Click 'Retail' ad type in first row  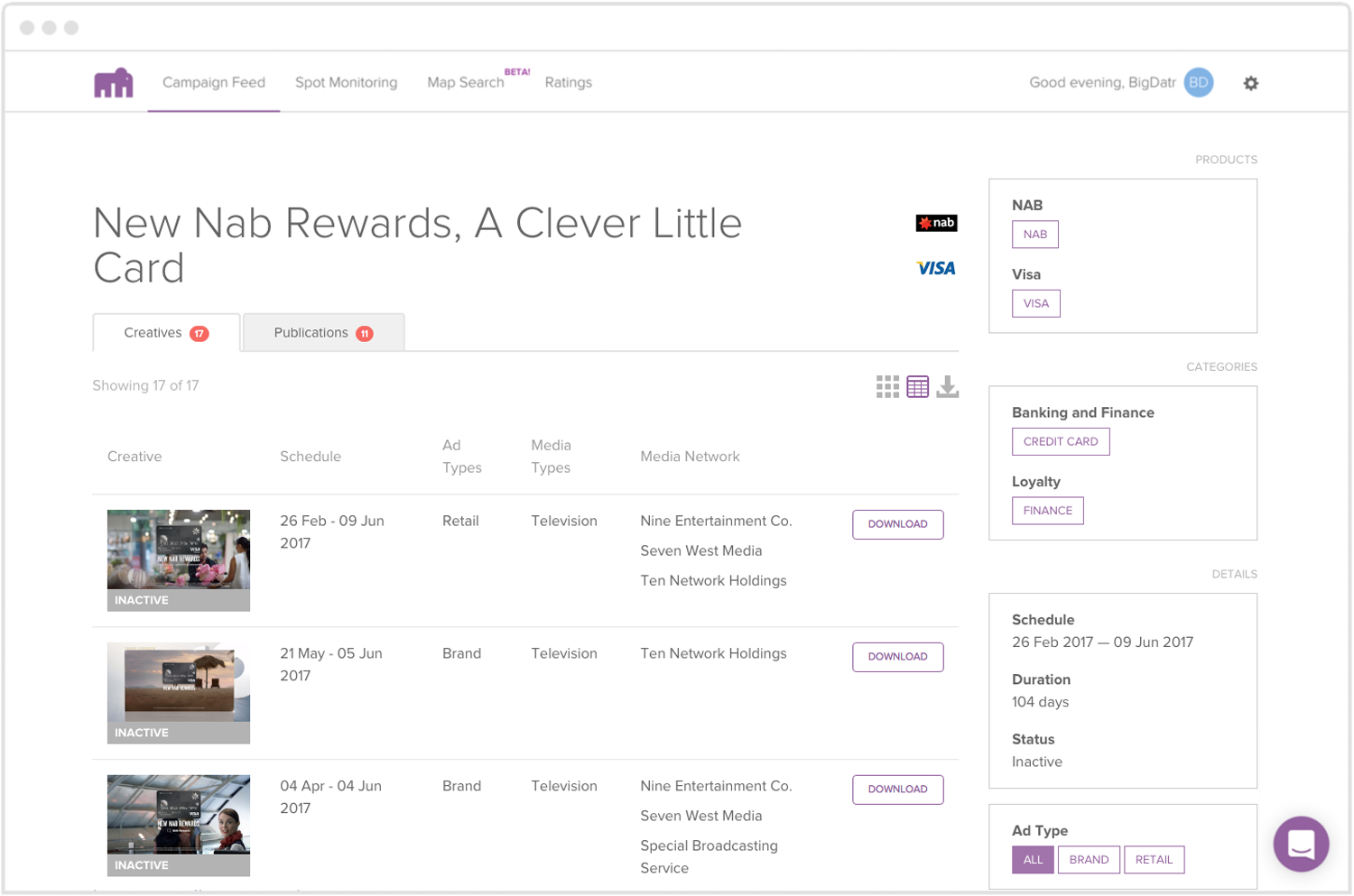(460, 521)
